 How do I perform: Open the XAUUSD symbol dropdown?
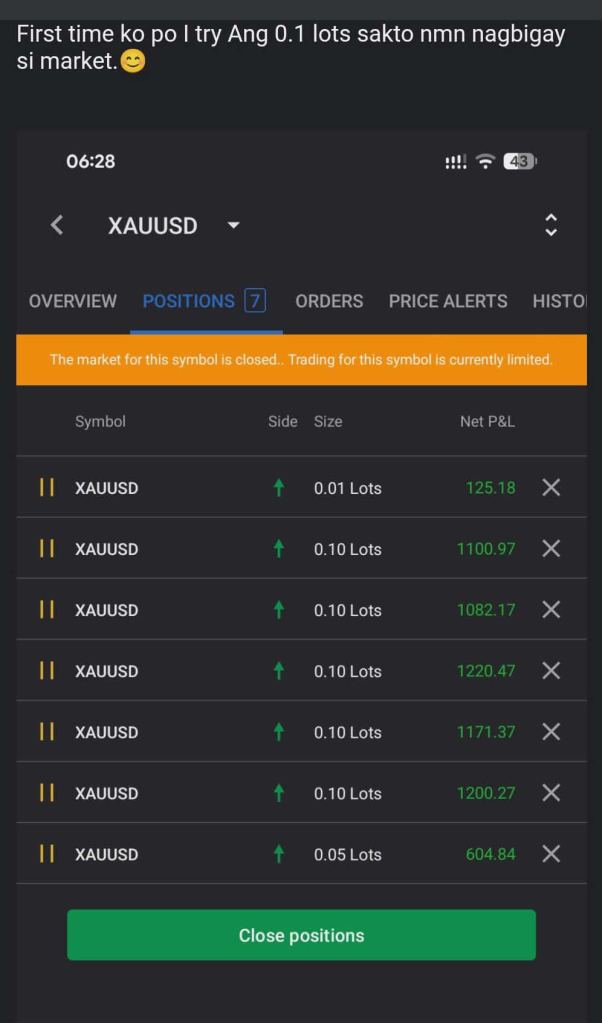(234, 226)
